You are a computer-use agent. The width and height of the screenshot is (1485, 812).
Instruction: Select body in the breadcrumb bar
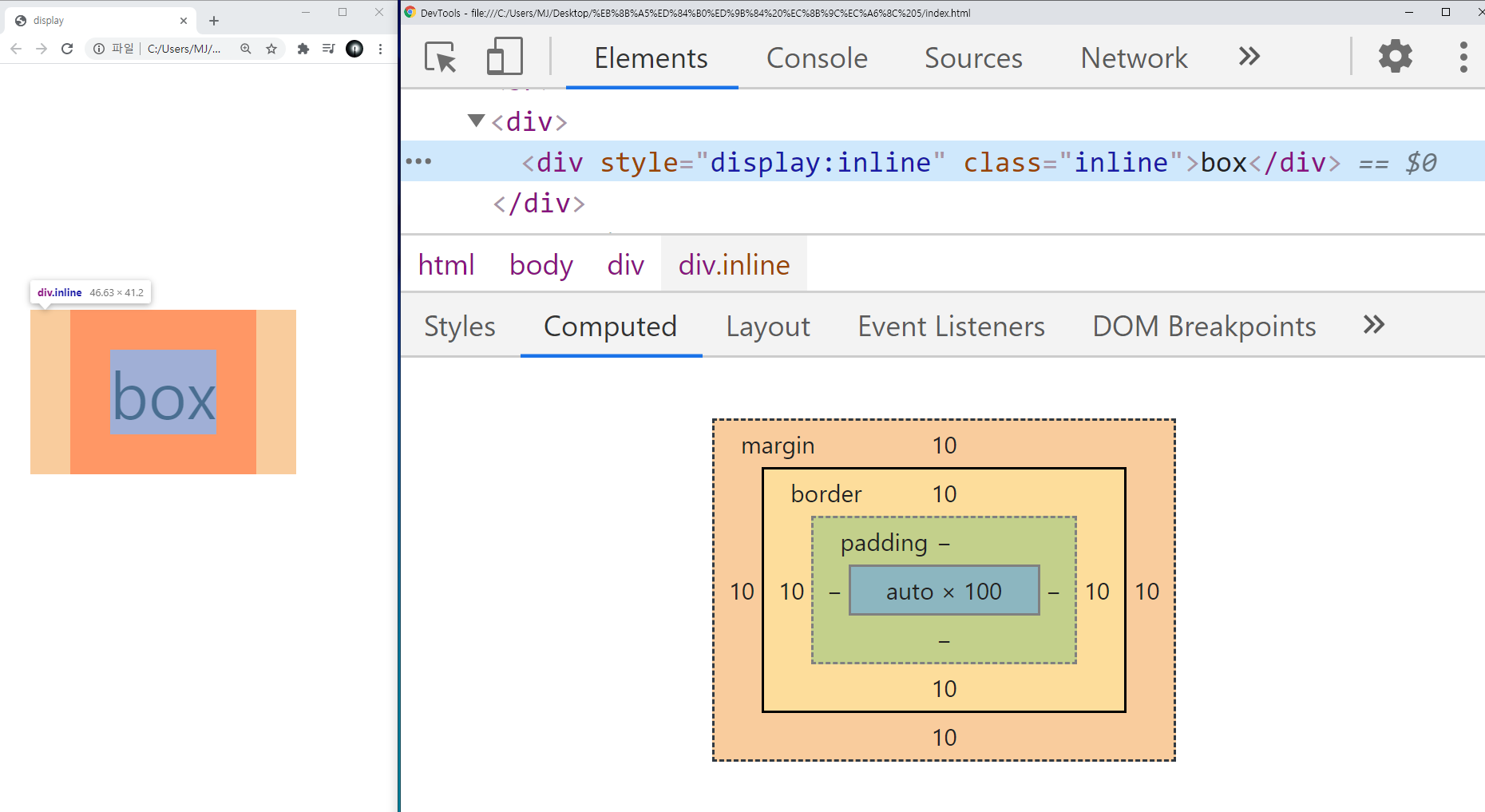tap(541, 264)
